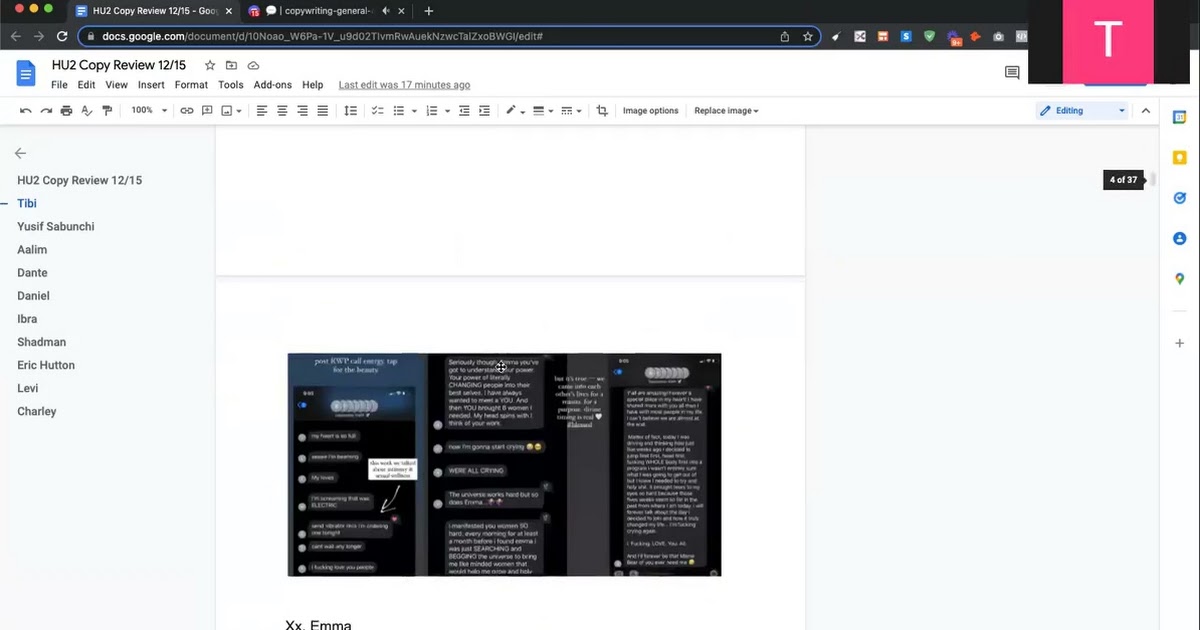Expand the Editing mode dropdown
1200x630 pixels.
click(1083, 111)
